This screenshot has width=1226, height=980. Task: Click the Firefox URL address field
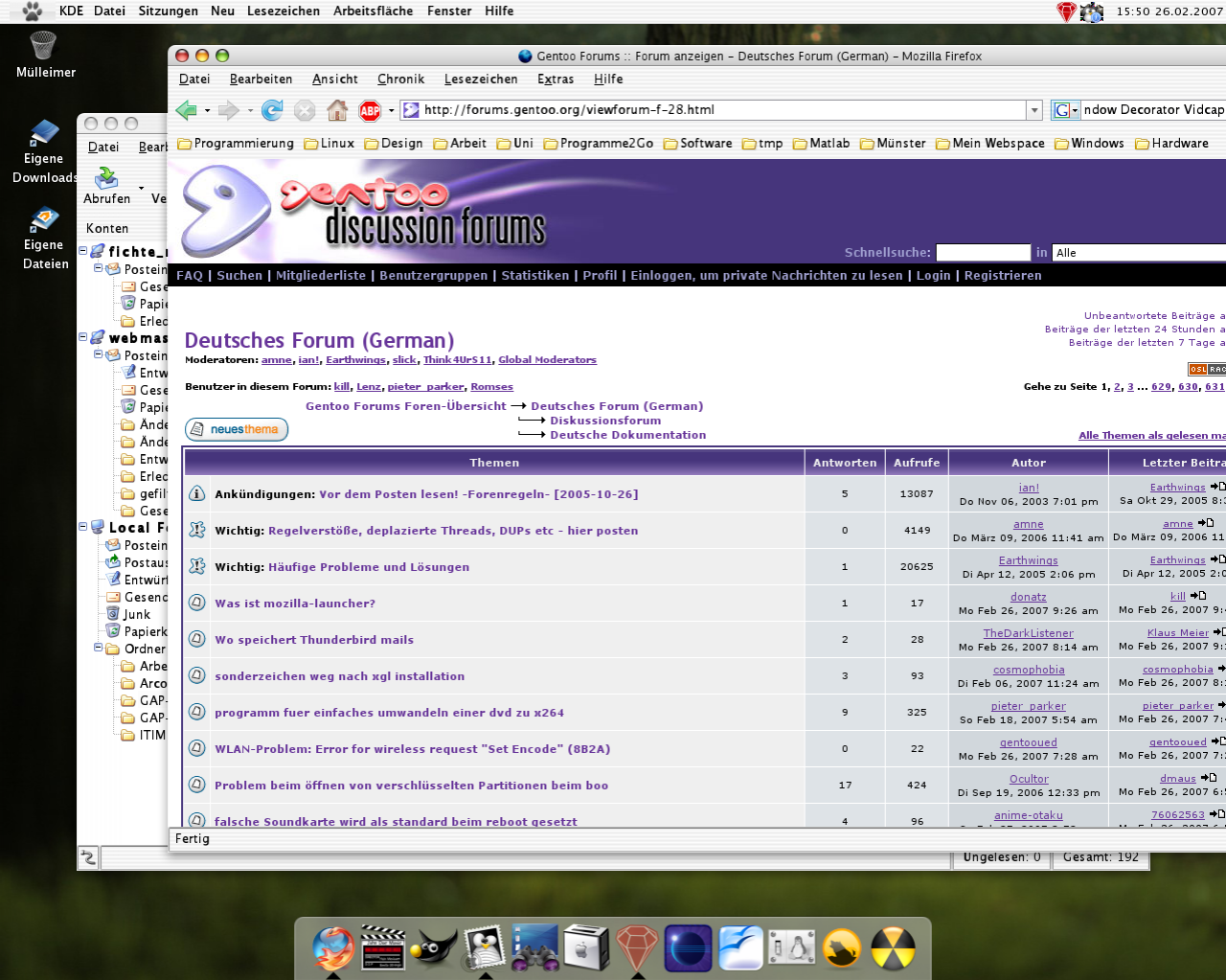point(723,110)
